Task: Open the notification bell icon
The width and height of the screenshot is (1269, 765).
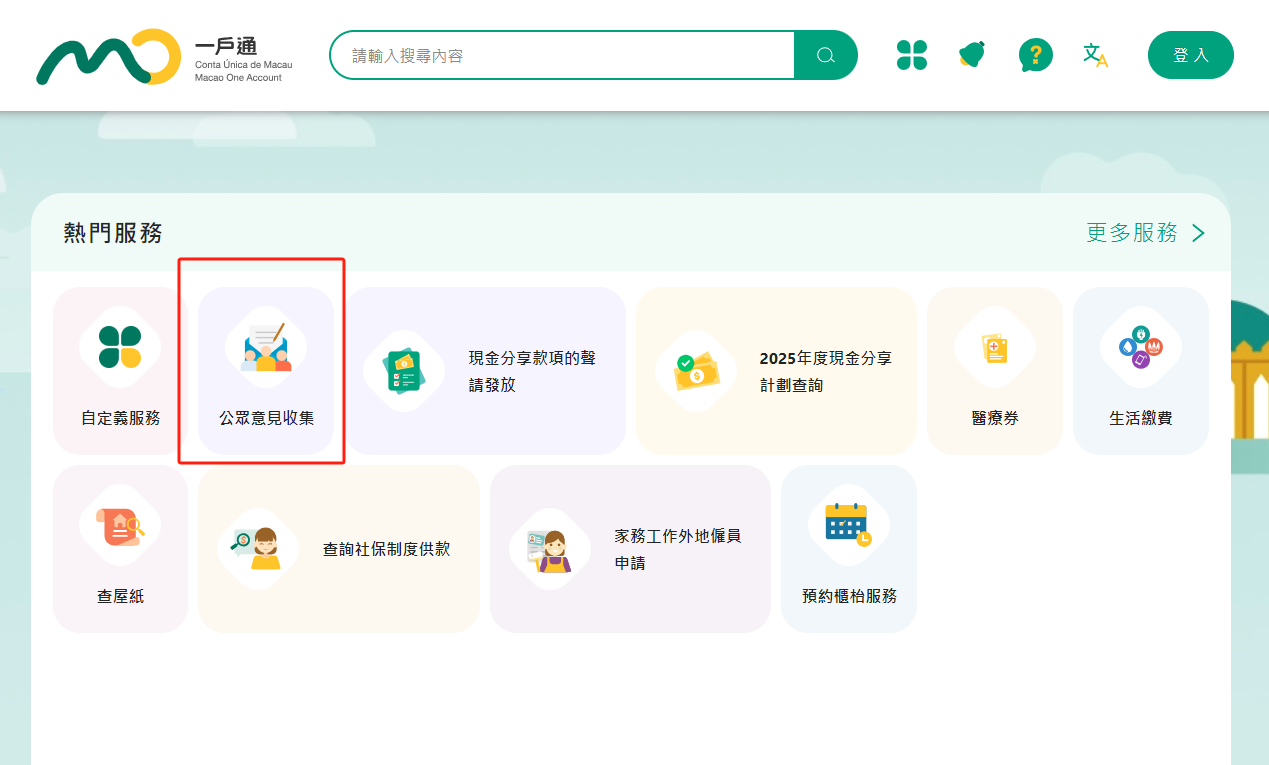Action: click(971, 55)
